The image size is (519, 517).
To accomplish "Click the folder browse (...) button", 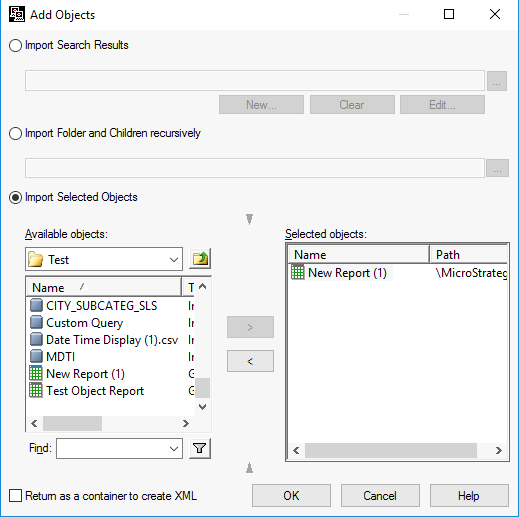I will click(x=497, y=168).
